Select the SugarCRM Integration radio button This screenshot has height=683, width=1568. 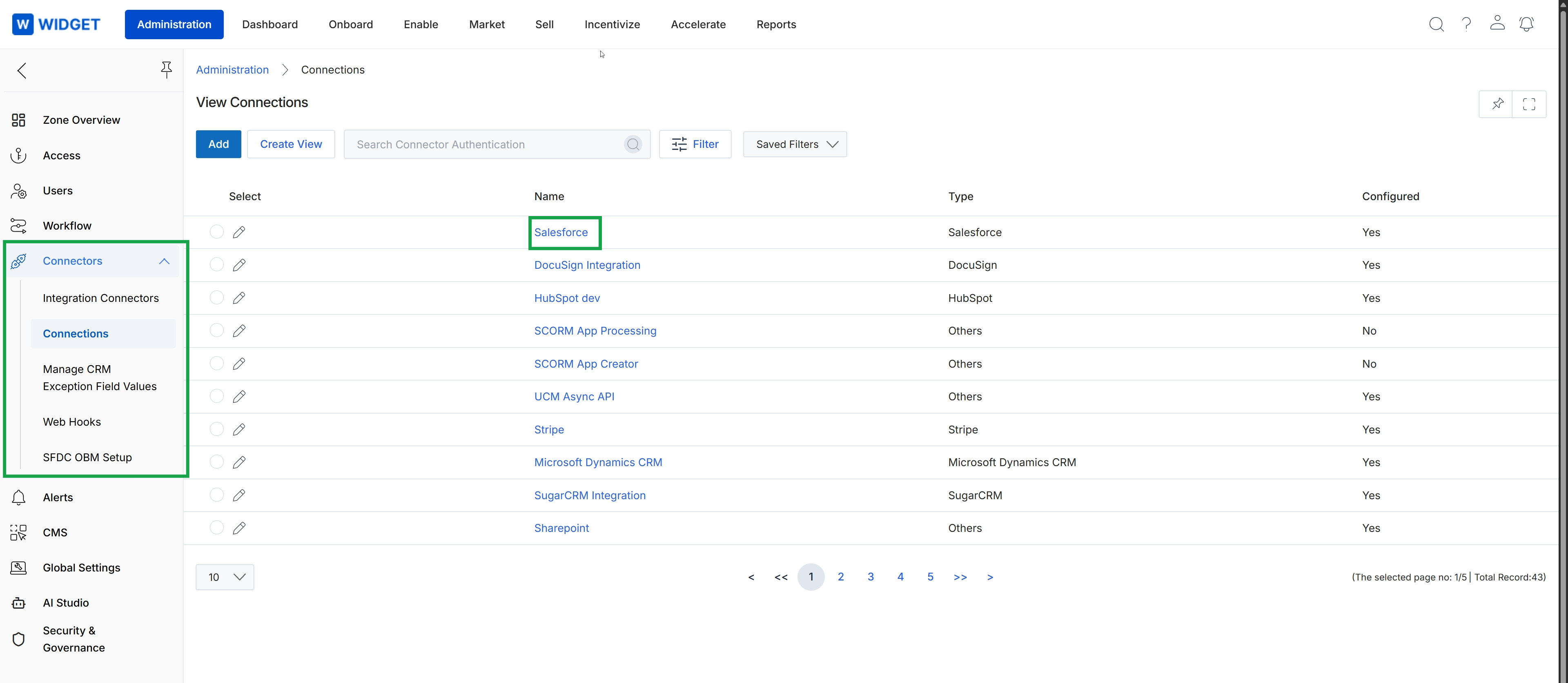click(x=217, y=495)
